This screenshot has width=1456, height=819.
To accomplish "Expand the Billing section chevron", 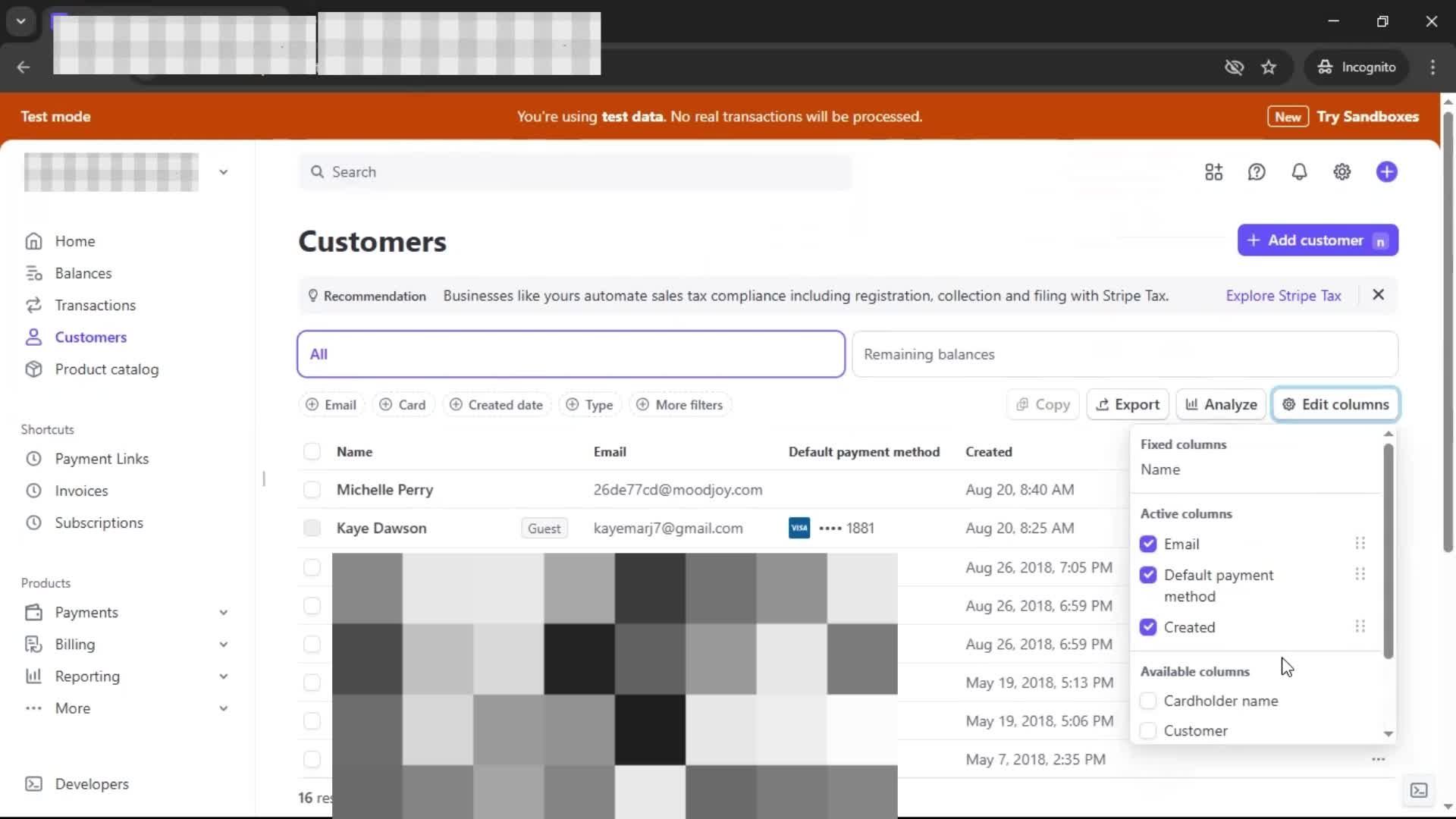I will 223,645.
